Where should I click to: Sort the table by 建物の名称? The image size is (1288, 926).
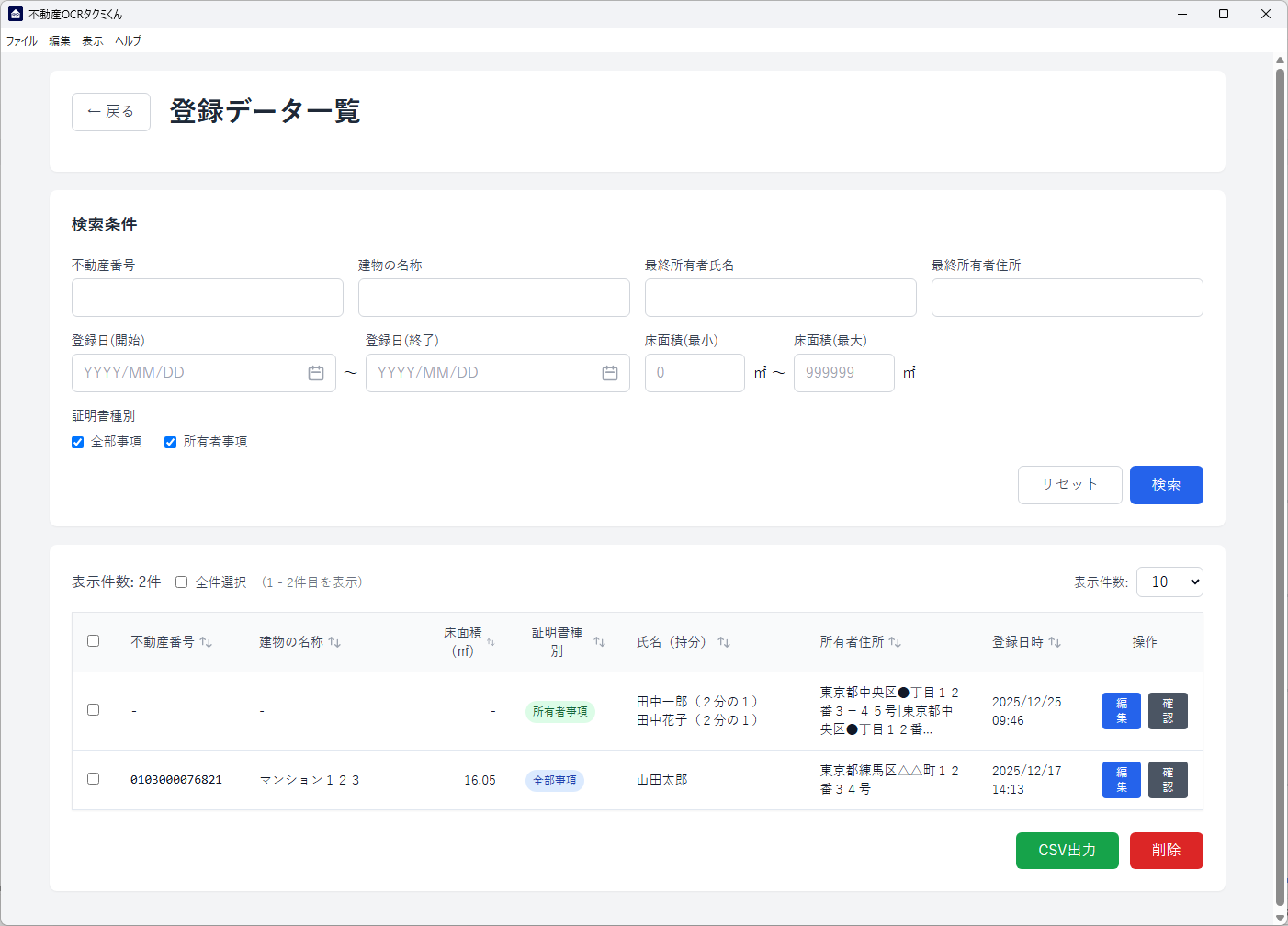pyautogui.click(x=333, y=641)
